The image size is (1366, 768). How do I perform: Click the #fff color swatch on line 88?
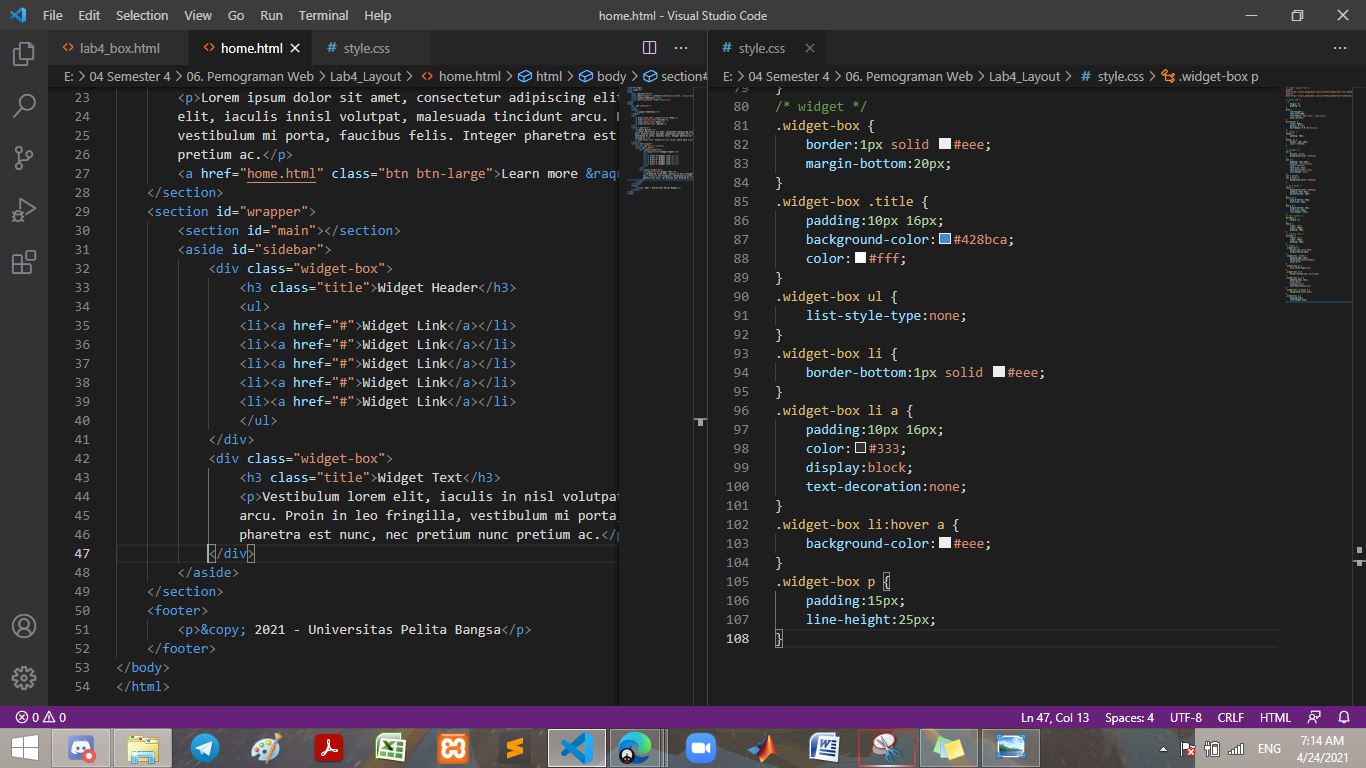(x=860, y=259)
